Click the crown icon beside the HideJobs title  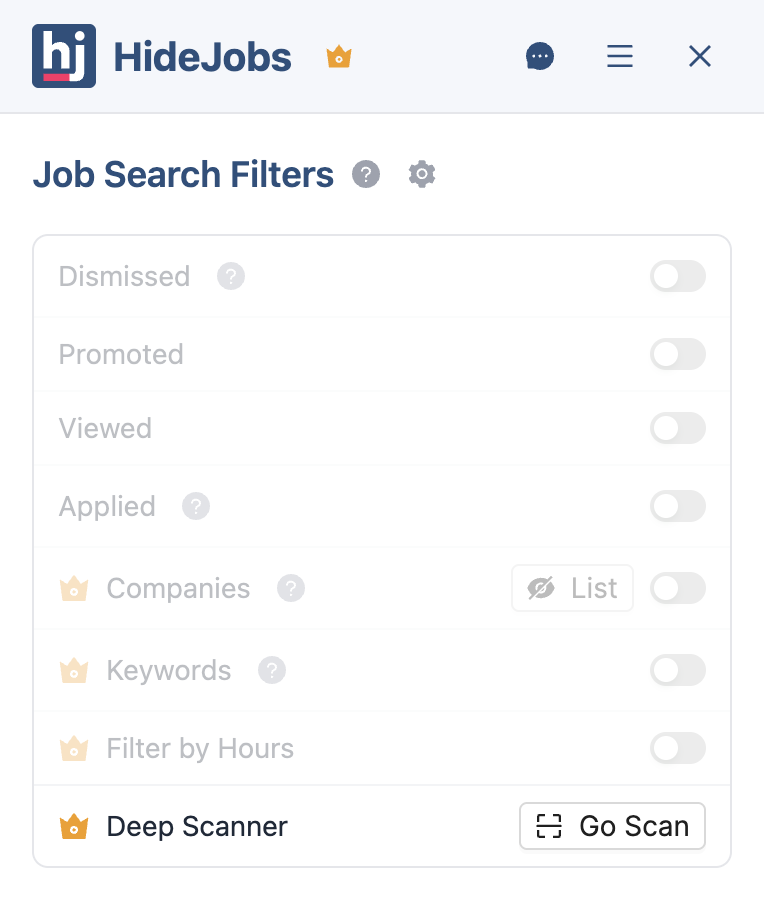click(x=338, y=57)
